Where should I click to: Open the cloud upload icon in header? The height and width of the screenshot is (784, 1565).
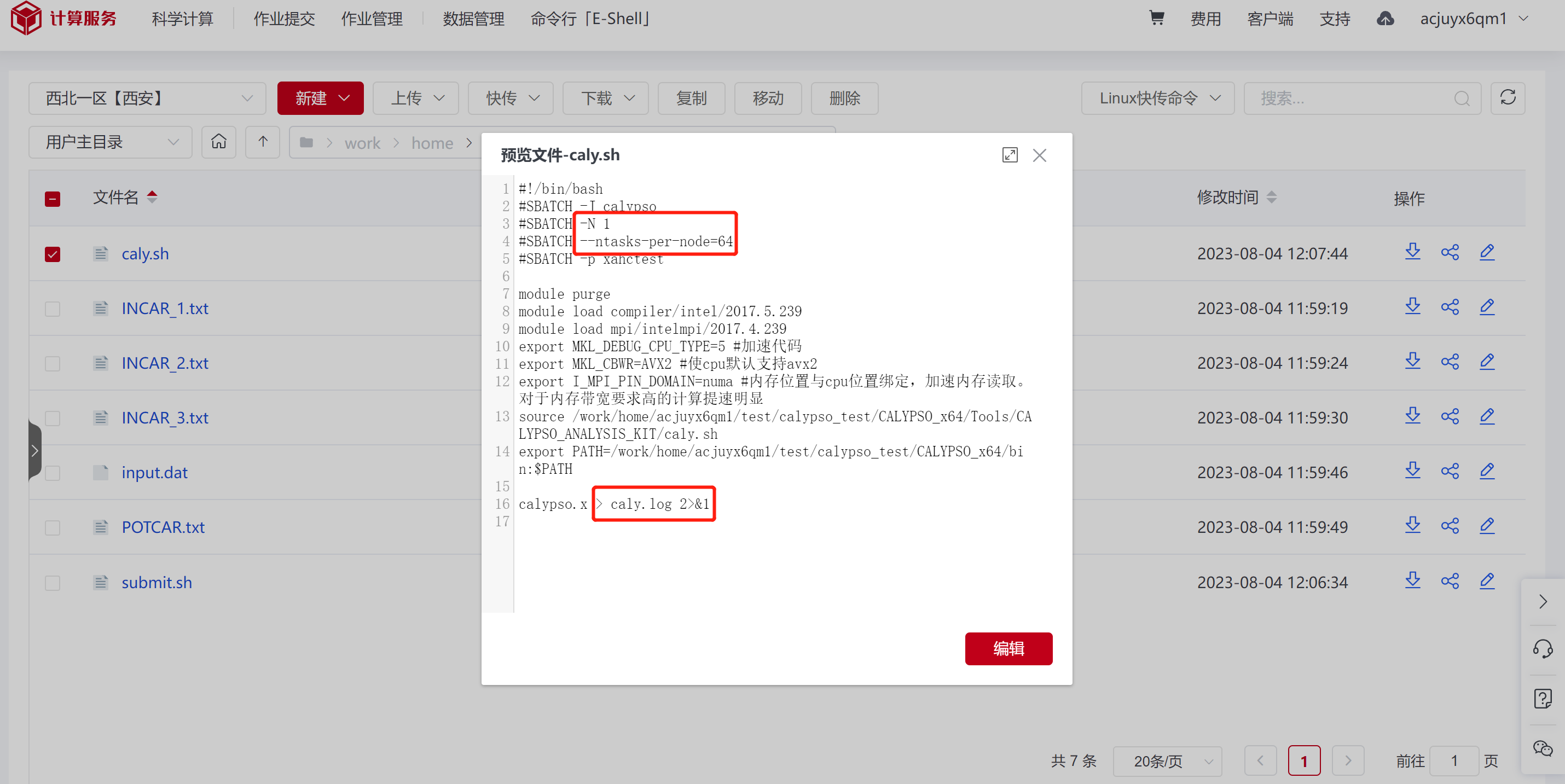click(x=1385, y=18)
